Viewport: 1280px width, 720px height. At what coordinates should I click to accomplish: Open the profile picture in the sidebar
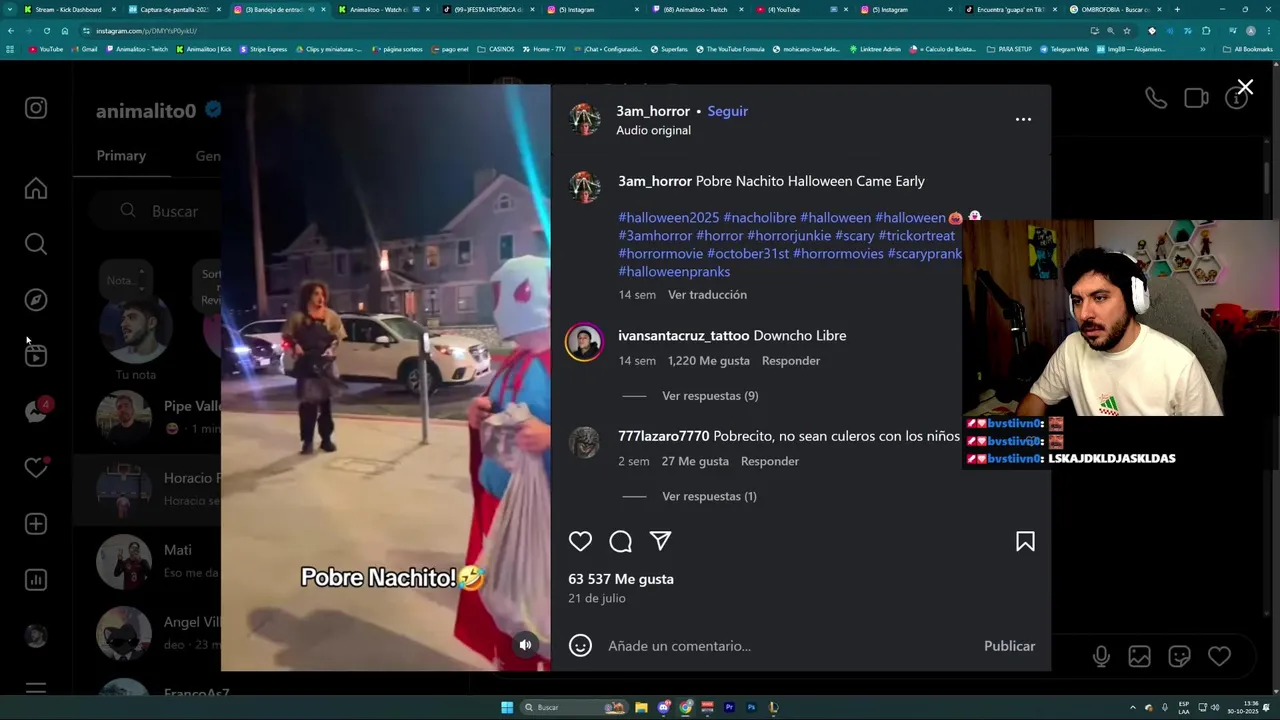click(36, 636)
